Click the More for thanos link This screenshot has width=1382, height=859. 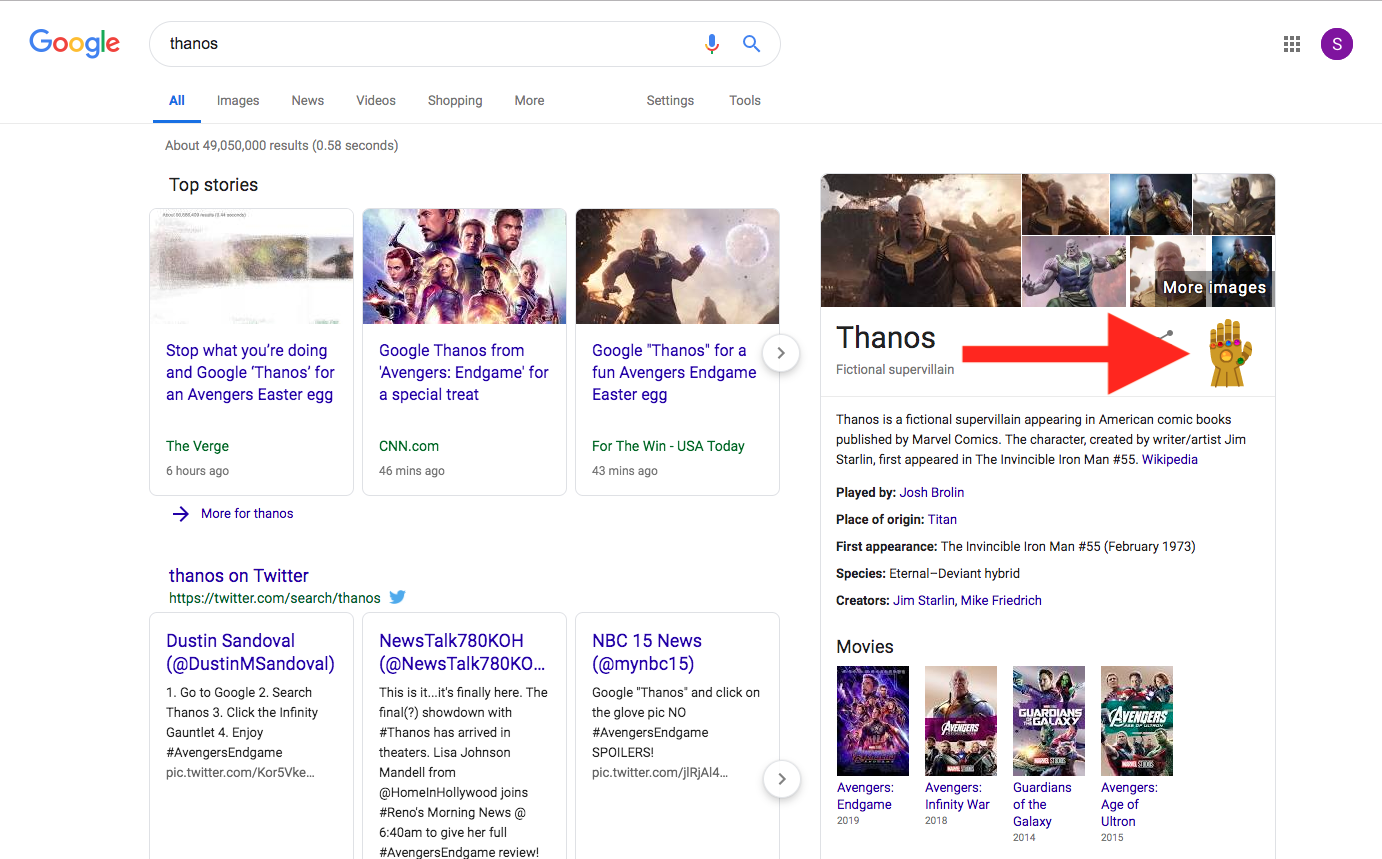247,513
